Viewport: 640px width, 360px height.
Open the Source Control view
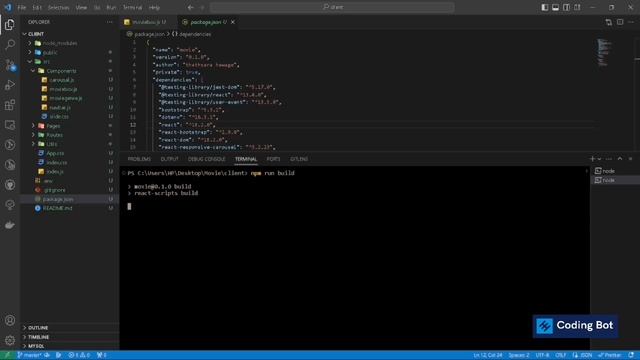pos(10,65)
